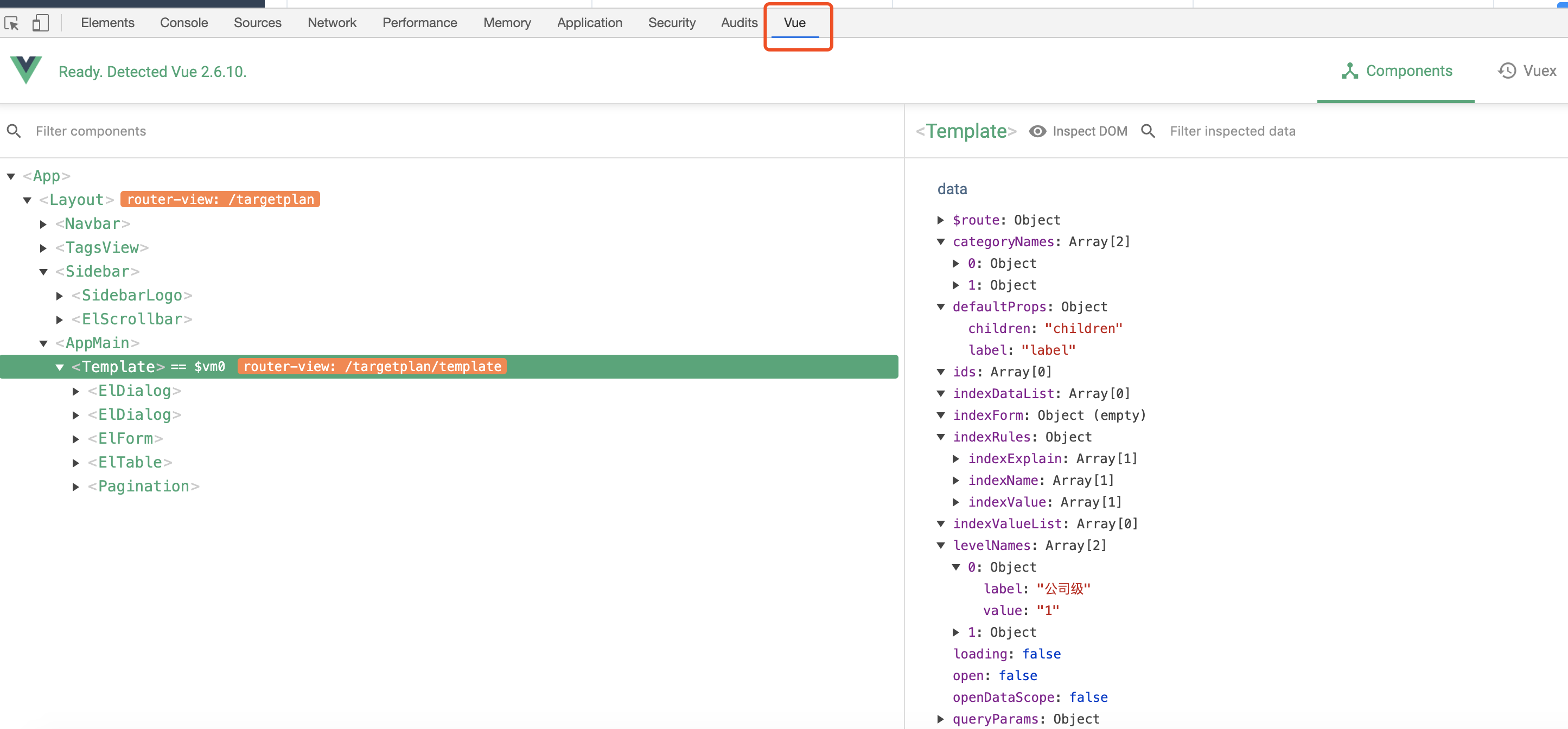Switch to the Network devtools tab
The width and height of the screenshot is (1568, 729).
[332, 23]
